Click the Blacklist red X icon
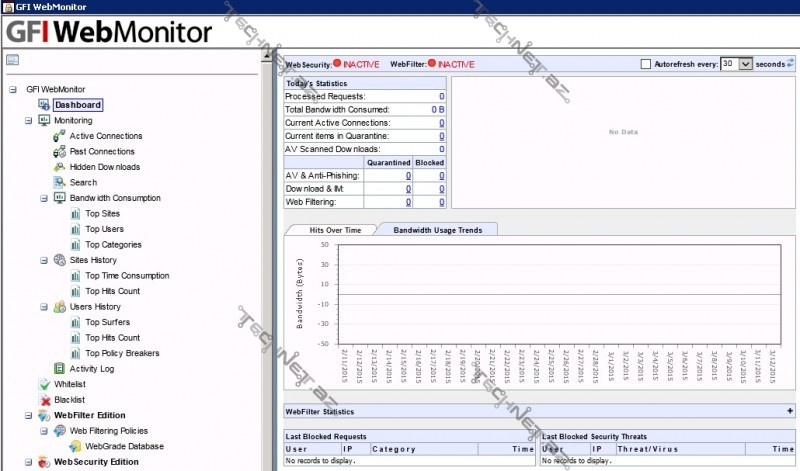The height and width of the screenshot is (471, 800). pos(44,399)
